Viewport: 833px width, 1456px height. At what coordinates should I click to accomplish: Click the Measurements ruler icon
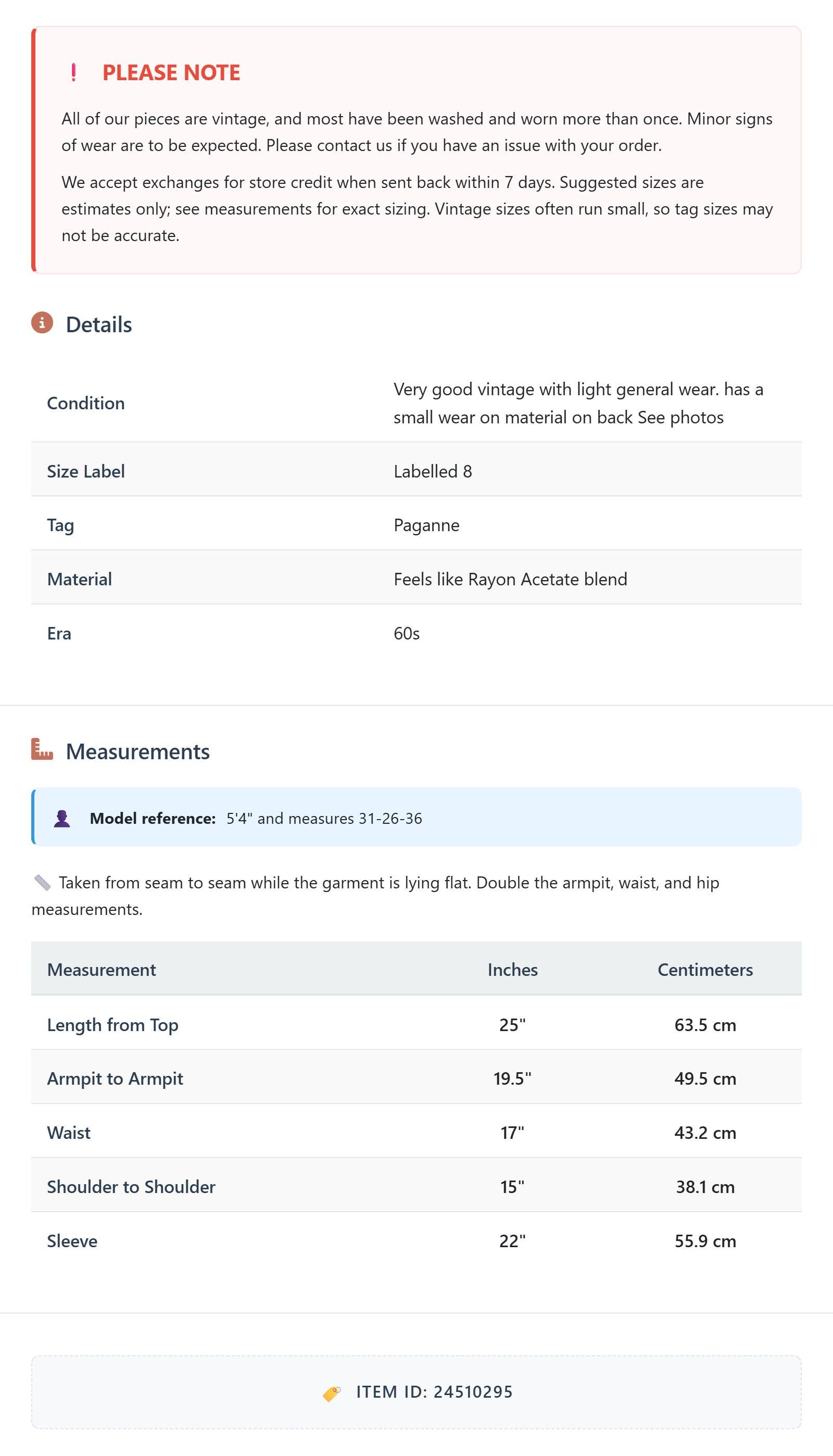[x=42, y=749]
